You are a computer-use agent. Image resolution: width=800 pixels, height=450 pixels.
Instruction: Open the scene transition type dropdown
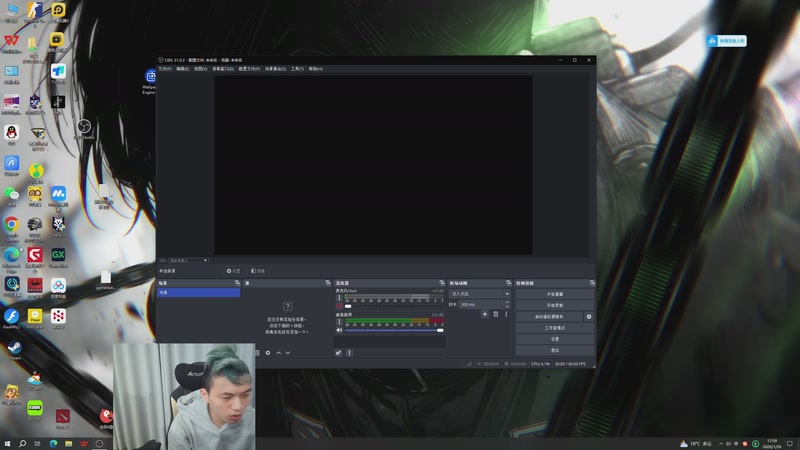480,294
